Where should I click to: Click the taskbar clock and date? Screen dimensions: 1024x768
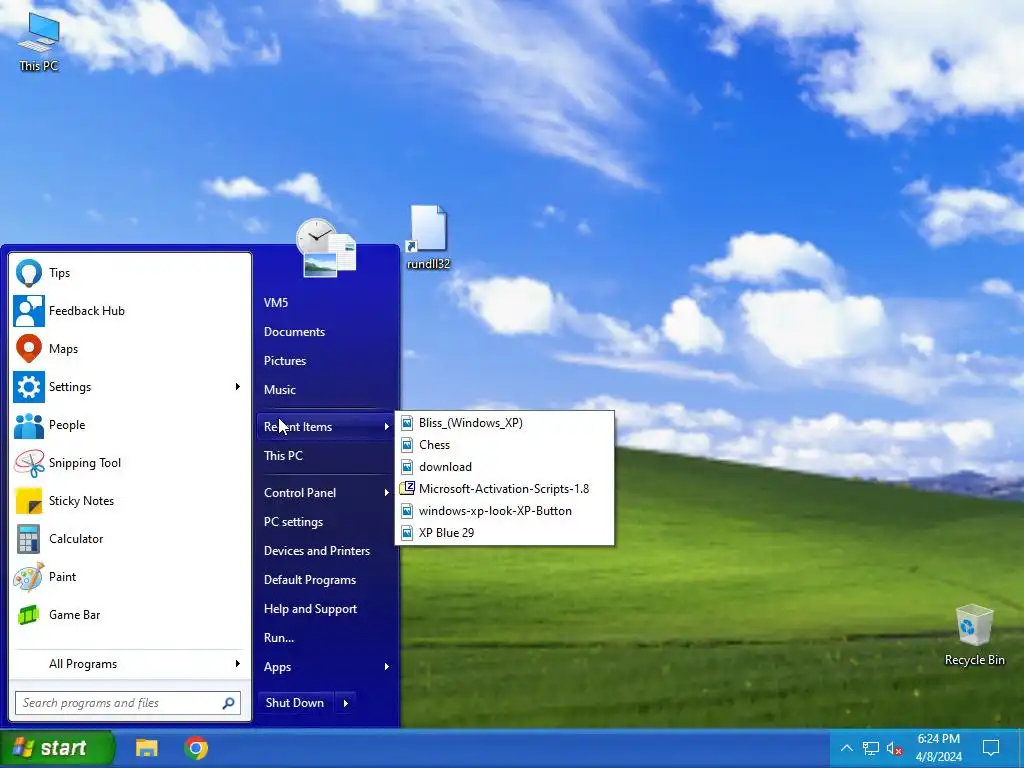coord(938,748)
